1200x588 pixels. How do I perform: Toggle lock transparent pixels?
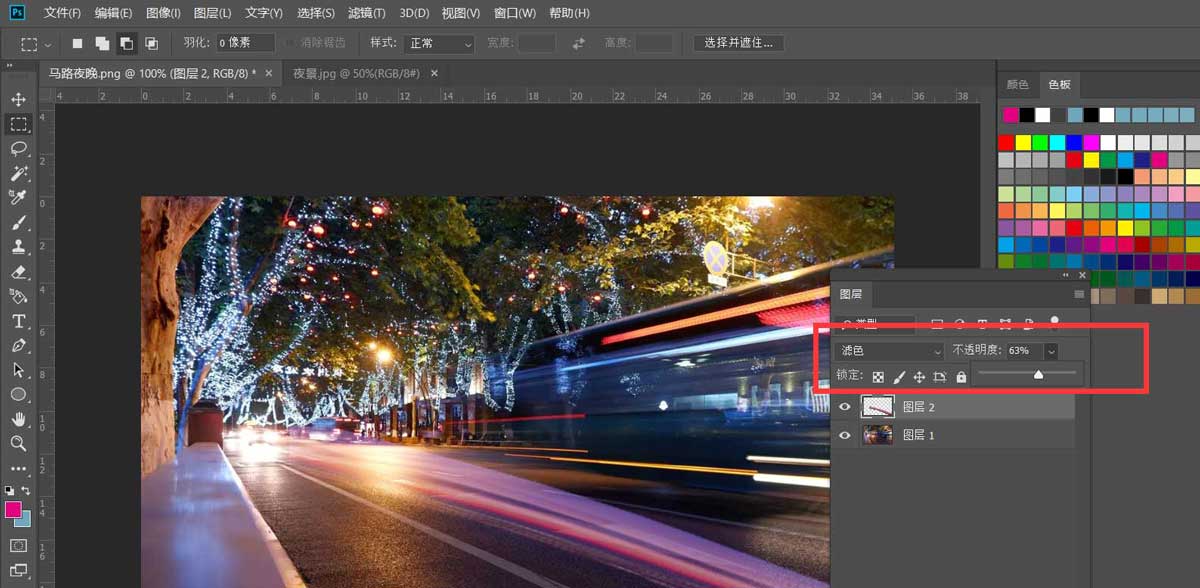(x=878, y=377)
